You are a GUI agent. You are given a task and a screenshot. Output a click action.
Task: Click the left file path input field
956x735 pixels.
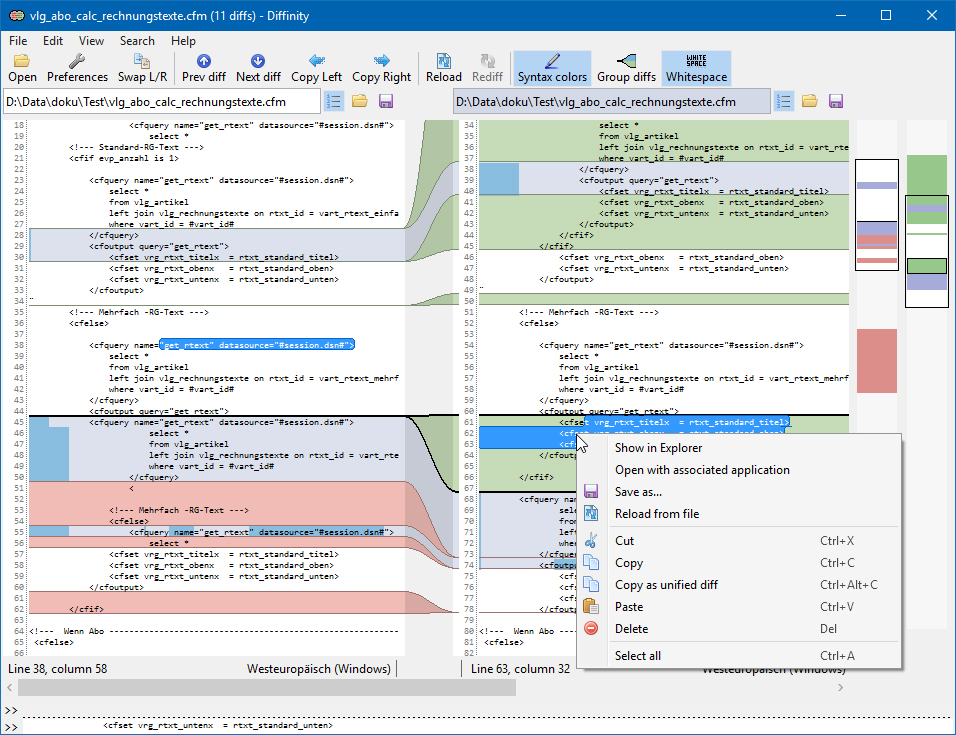(162, 102)
